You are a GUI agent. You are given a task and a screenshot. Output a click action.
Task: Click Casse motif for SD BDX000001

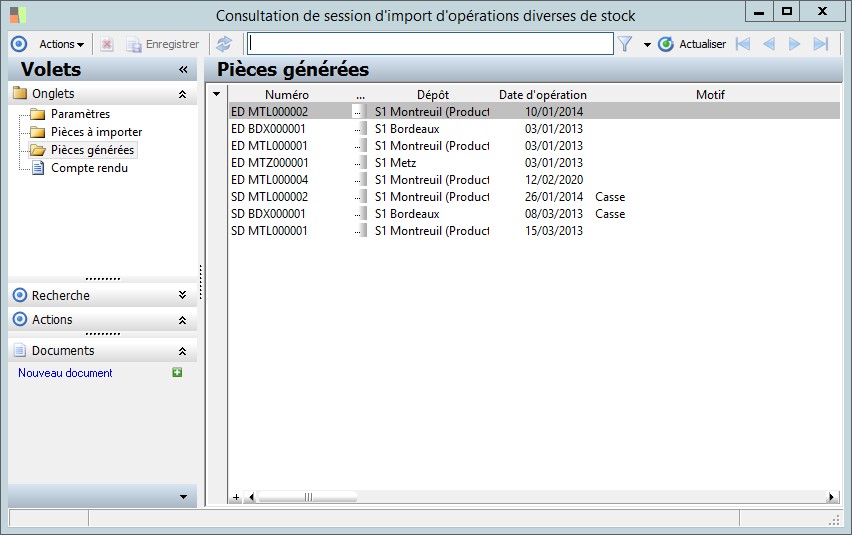[610, 213]
